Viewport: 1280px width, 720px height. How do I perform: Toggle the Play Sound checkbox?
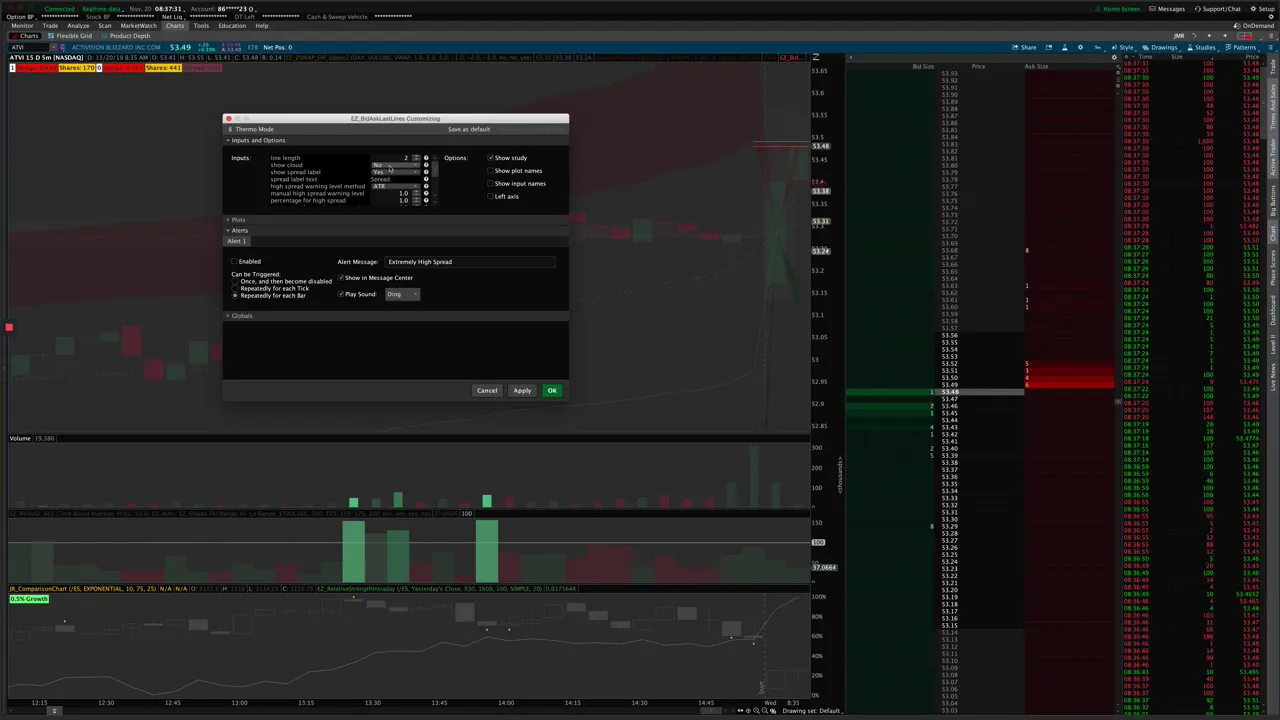(x=341, y=294)
